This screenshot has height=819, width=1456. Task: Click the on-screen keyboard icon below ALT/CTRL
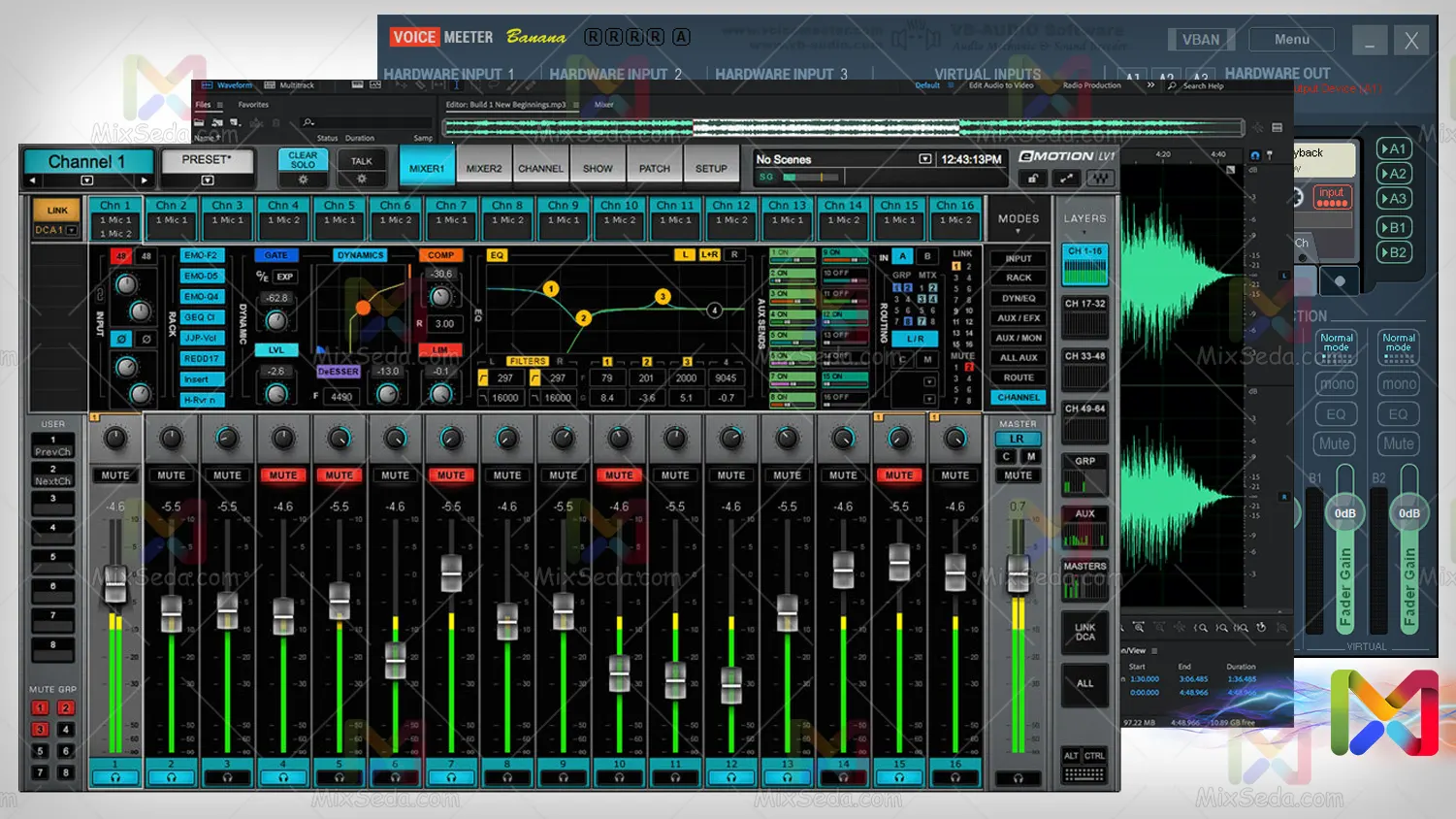click(x=1084, y=774)
